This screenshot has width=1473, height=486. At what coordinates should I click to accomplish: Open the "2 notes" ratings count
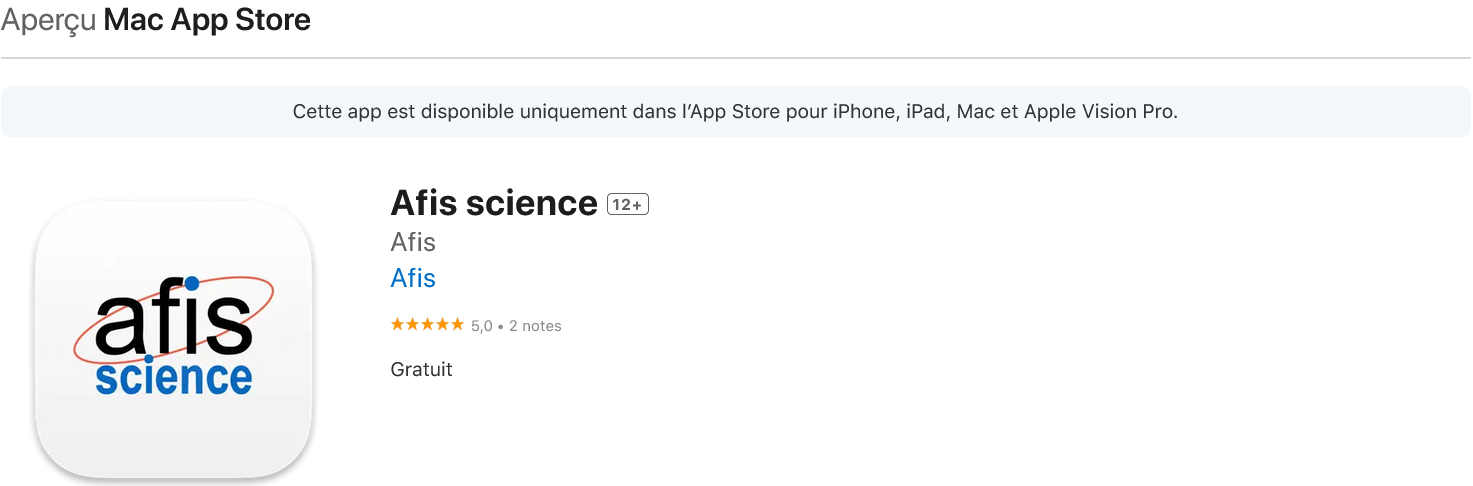(x=535, y=326)
